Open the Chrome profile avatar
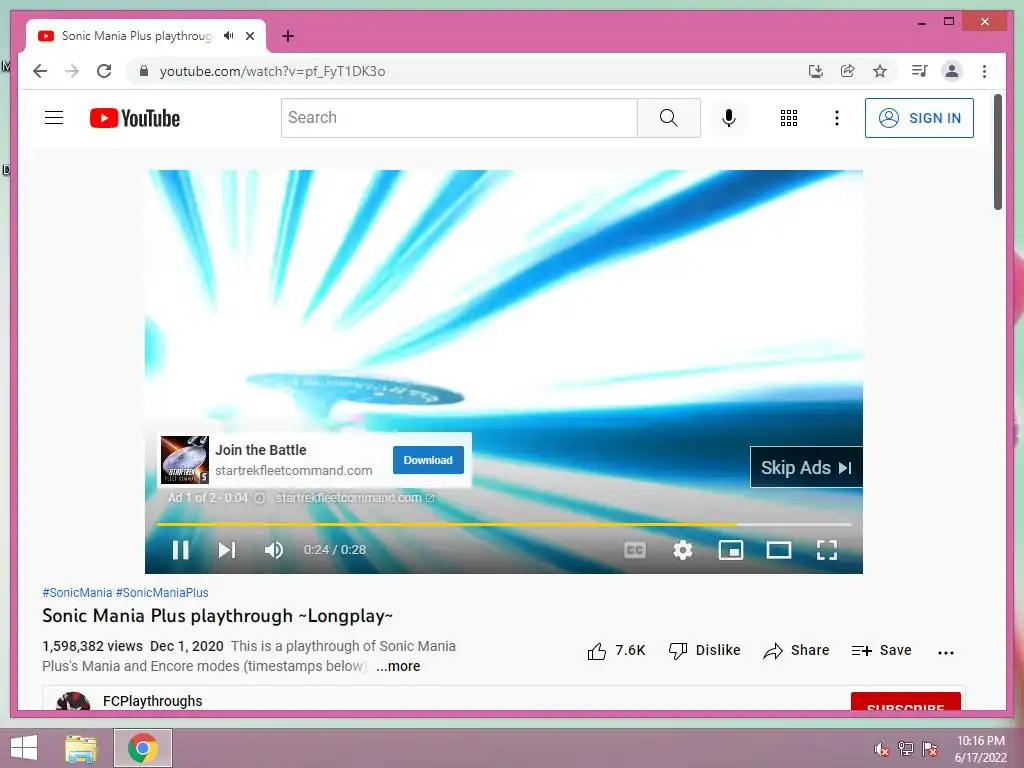 coord(952,71)
